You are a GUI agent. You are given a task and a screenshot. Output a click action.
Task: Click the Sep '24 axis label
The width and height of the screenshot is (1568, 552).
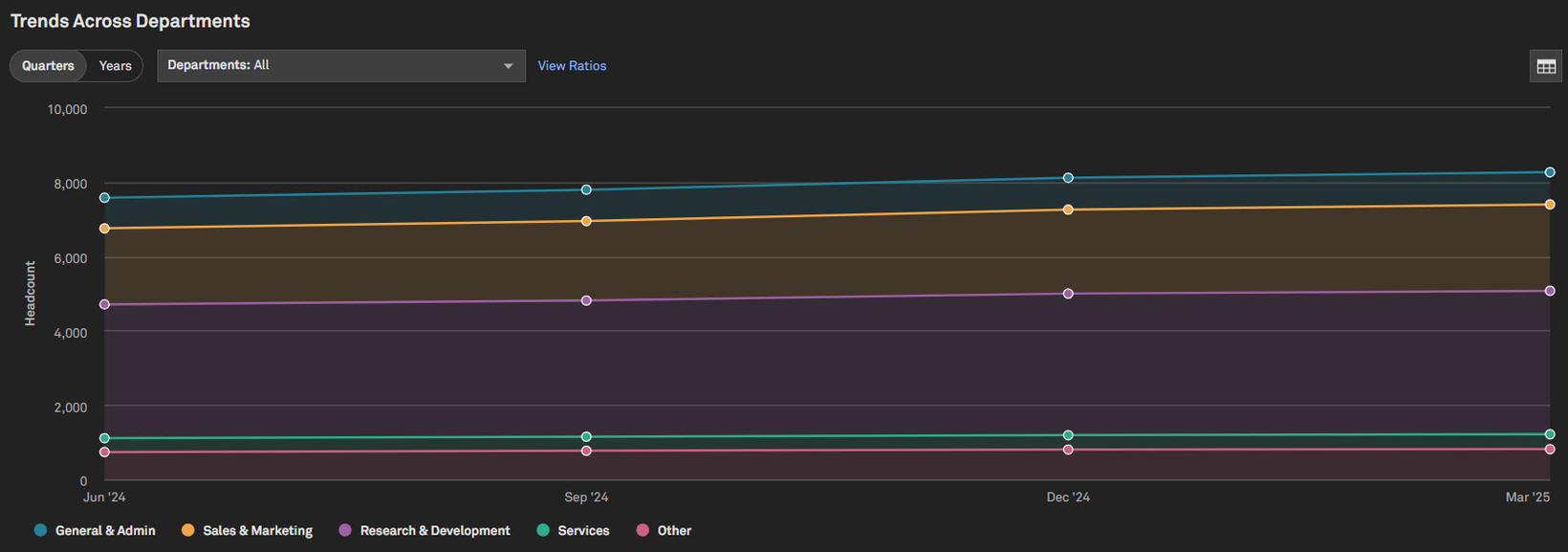[x=586, y=497]
